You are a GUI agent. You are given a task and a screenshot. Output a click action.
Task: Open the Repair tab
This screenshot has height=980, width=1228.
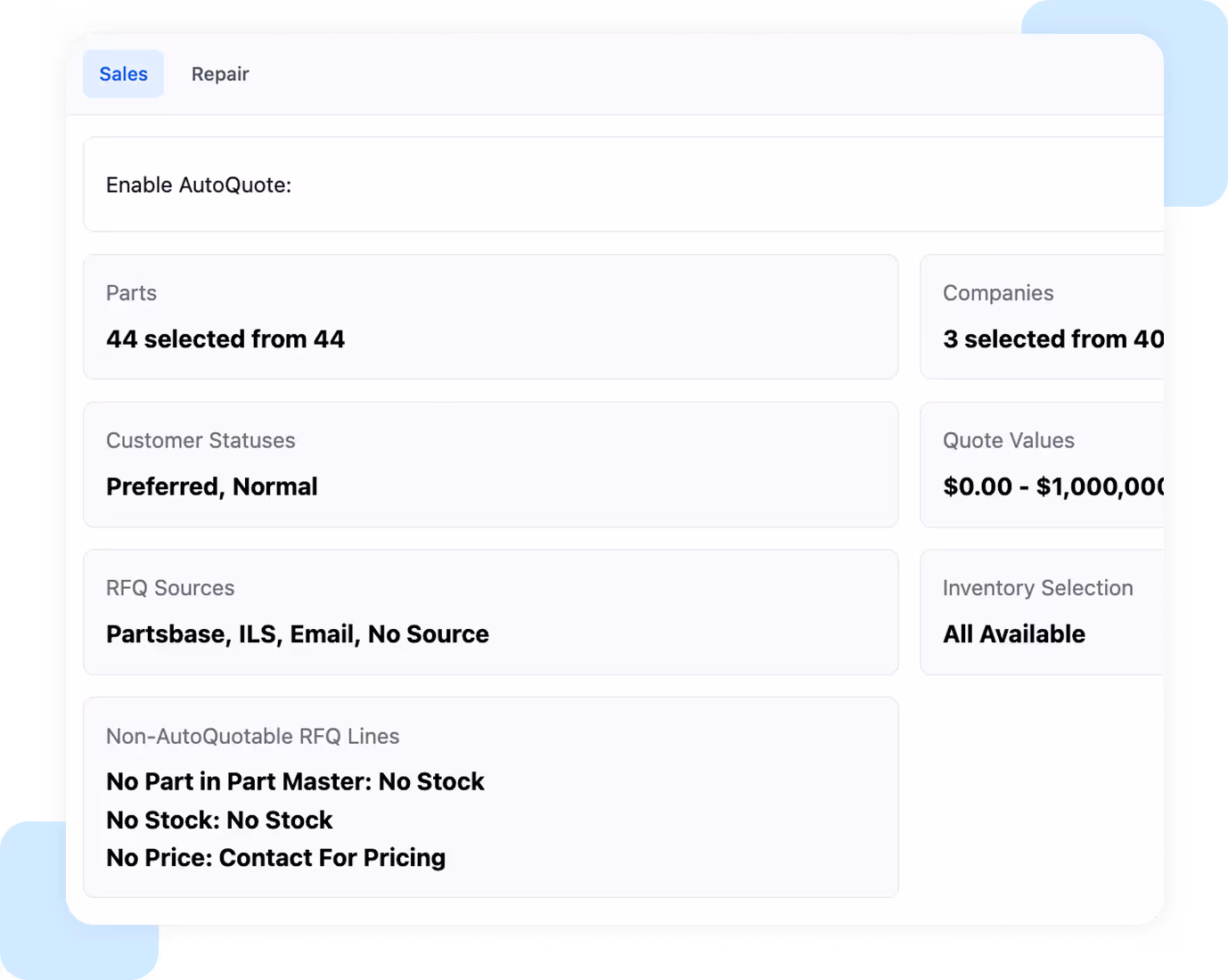point(220,74)
